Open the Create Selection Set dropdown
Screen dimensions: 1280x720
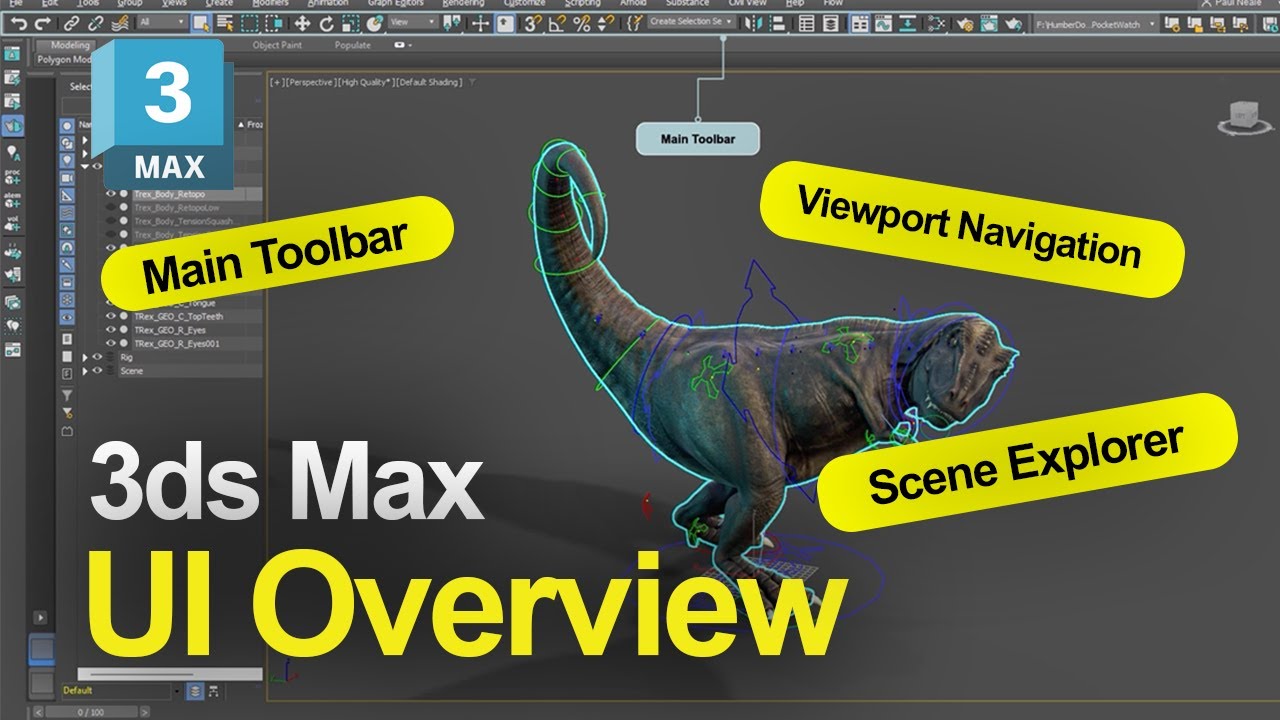(691, 22)
